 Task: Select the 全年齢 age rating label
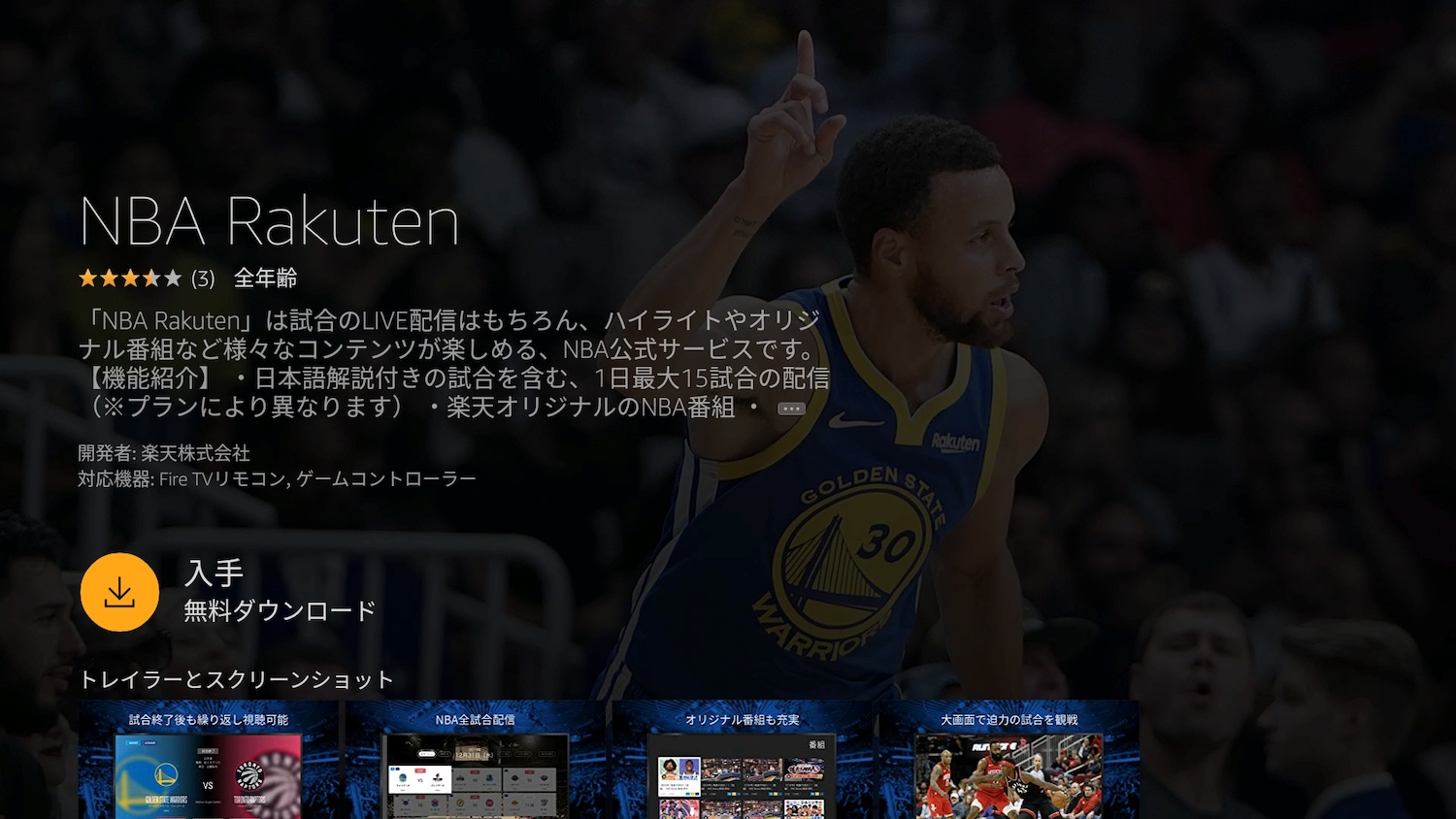point(265,278)
